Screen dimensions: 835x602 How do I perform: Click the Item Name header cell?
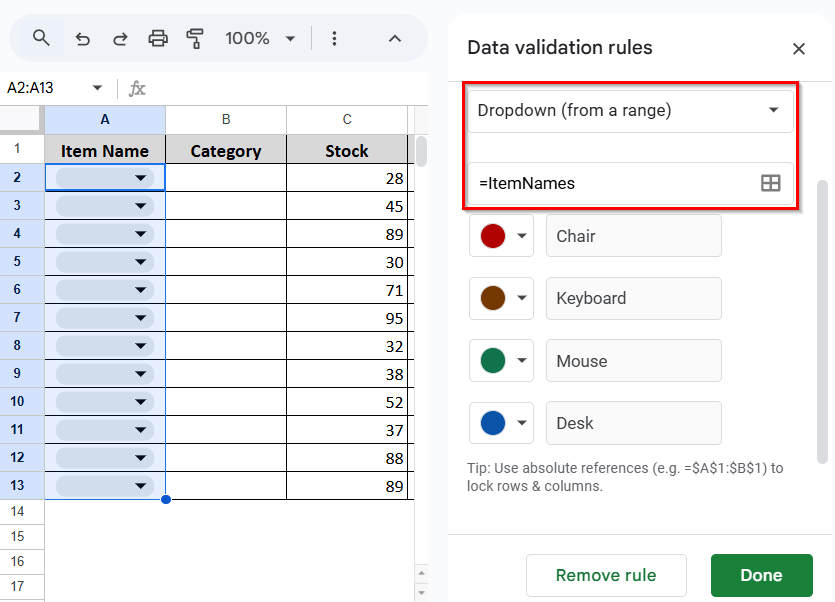[x=105, y=151]
